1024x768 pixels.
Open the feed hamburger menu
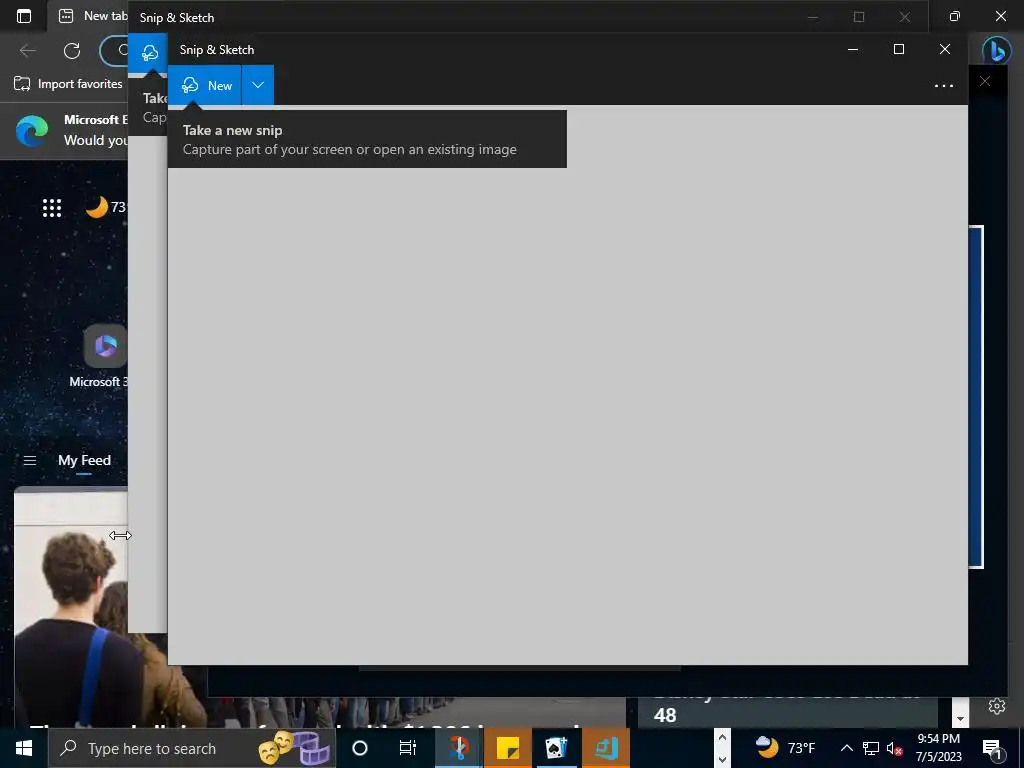tap(29, 460)
